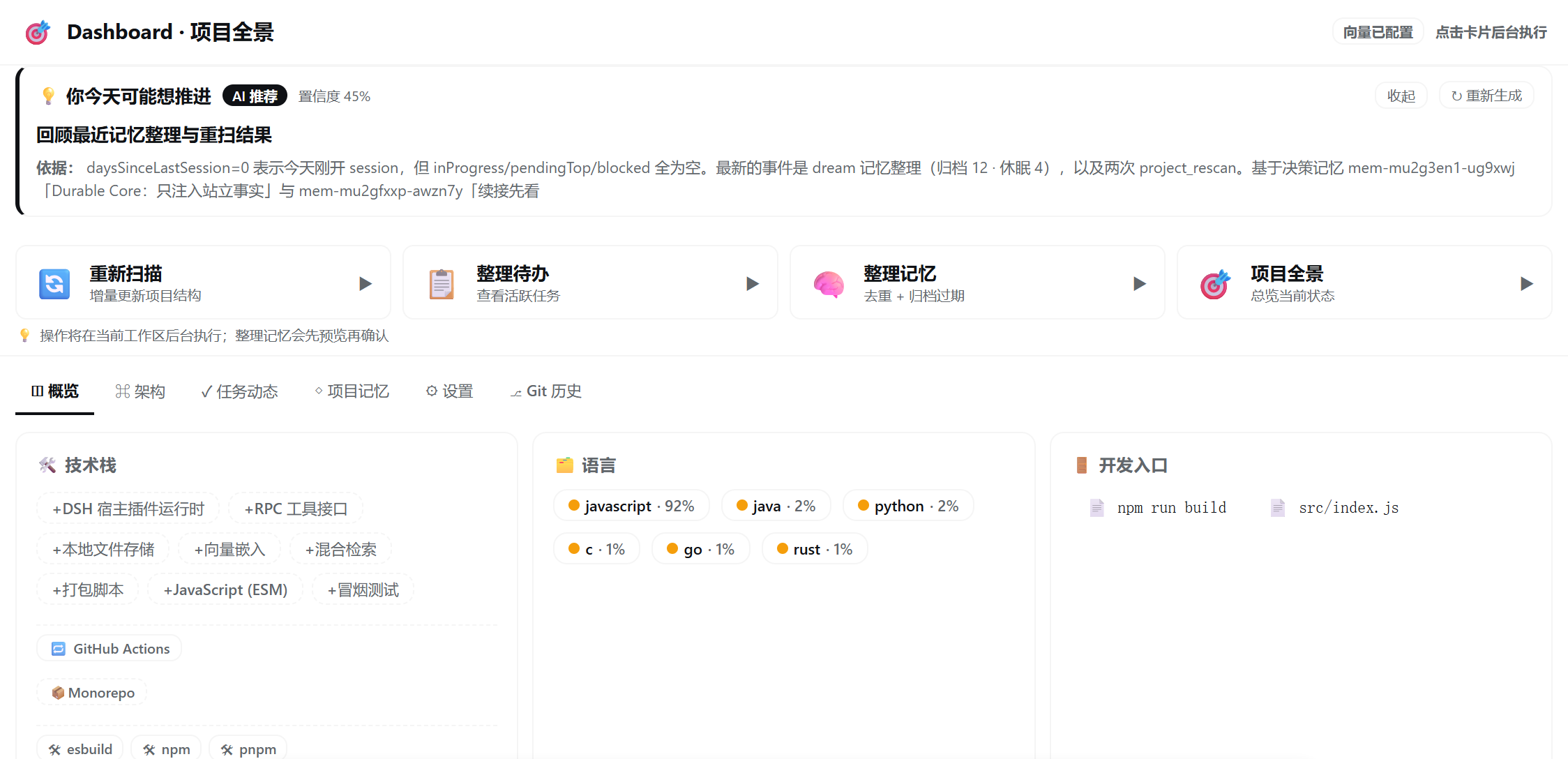The image size is (1568, 759).
Task: Click the orange dot on python chip
Action: [864, 505]
